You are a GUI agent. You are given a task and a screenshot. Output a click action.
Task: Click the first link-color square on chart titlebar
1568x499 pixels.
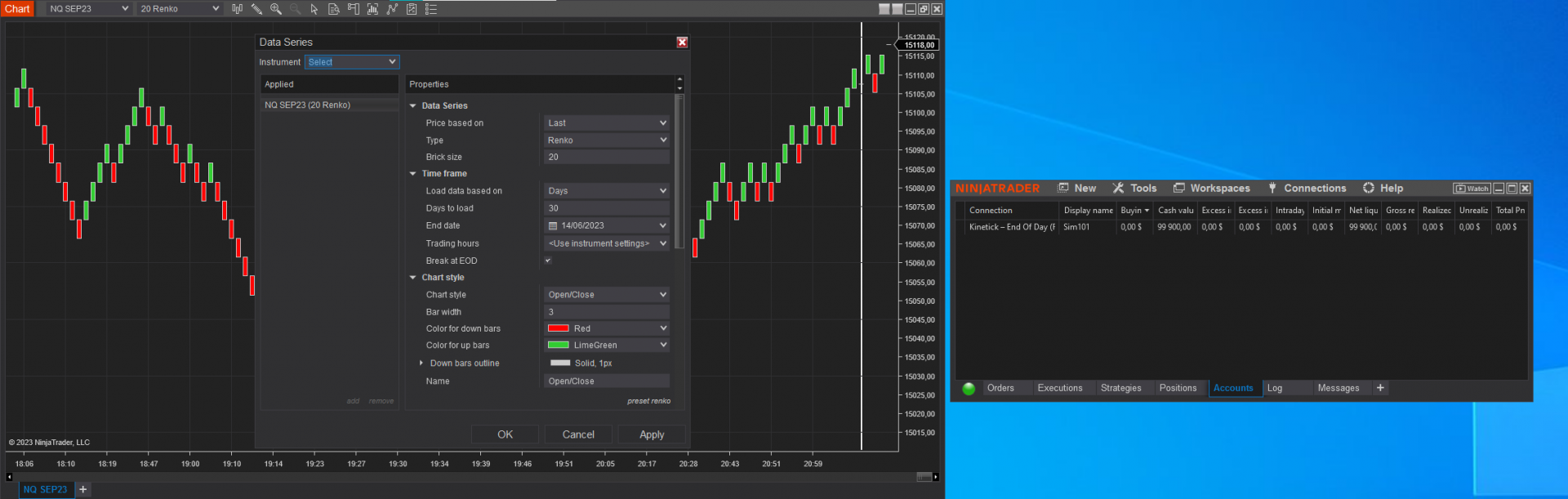[884, 9]
